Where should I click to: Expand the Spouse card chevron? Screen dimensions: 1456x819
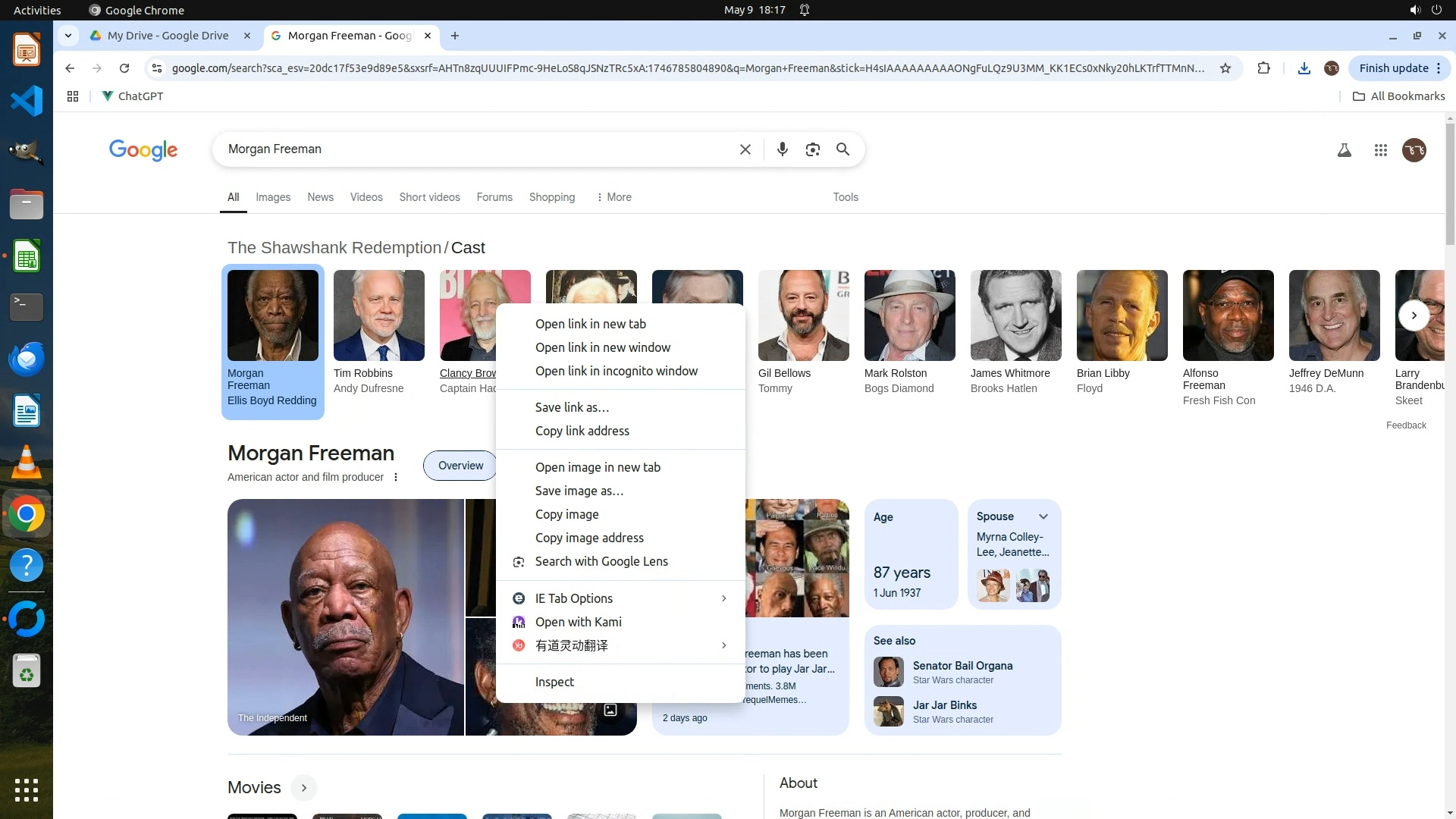tap(1043, 516)
